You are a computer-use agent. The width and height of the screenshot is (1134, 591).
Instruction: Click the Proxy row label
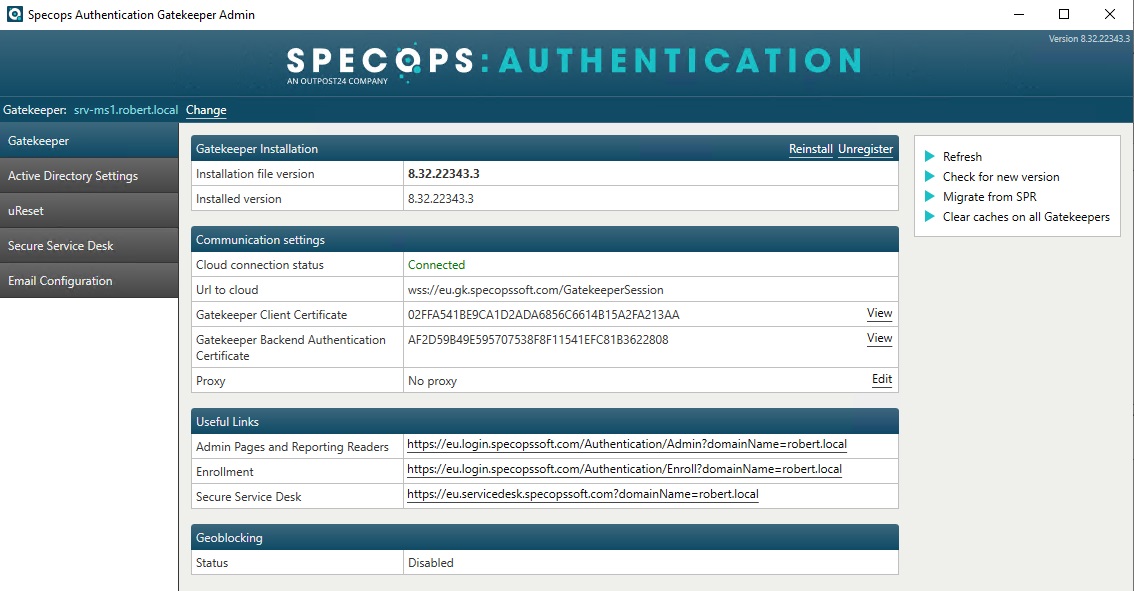tap(210, 380)
